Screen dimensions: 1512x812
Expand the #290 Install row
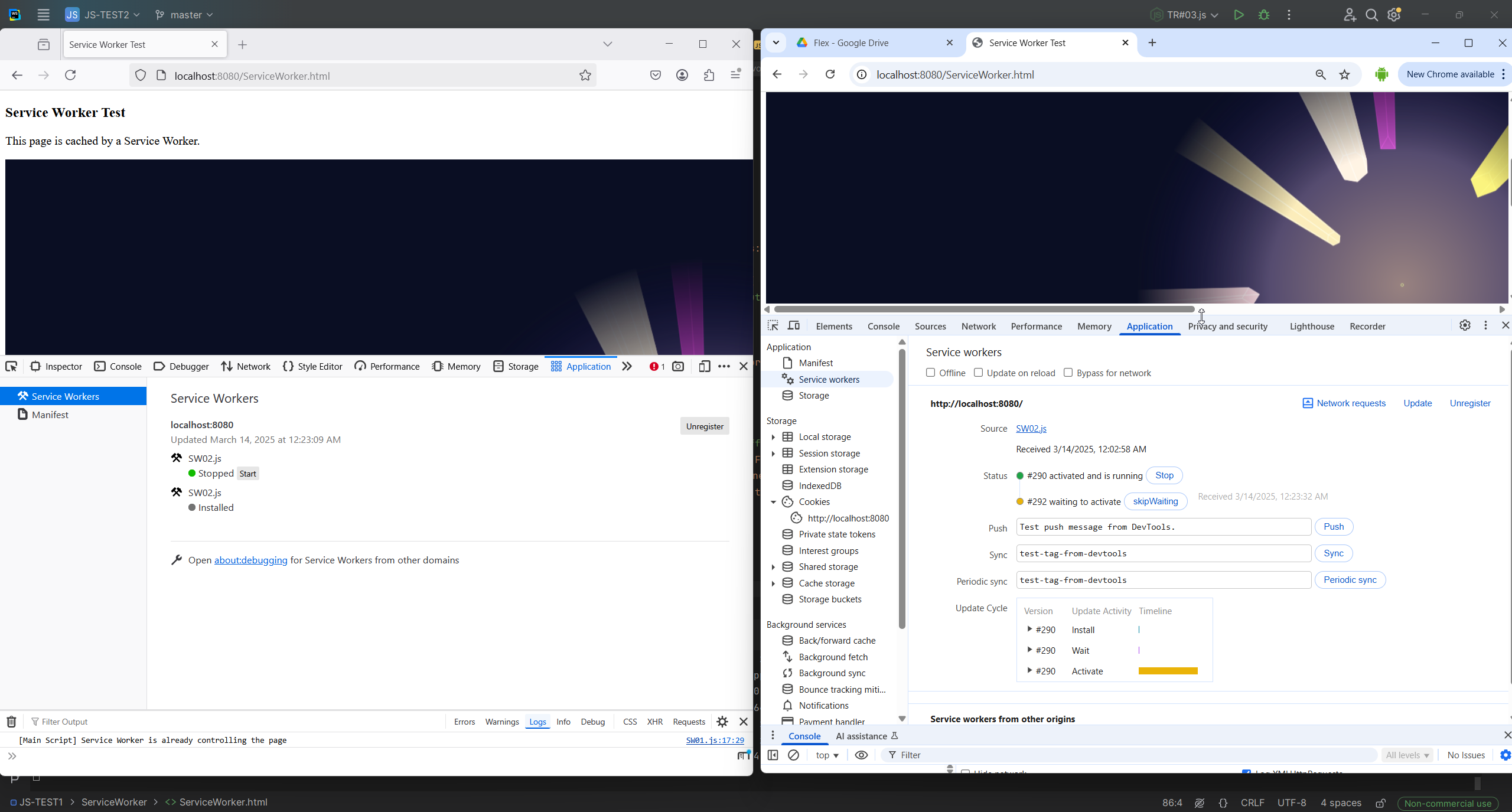tap(1028, 630)
